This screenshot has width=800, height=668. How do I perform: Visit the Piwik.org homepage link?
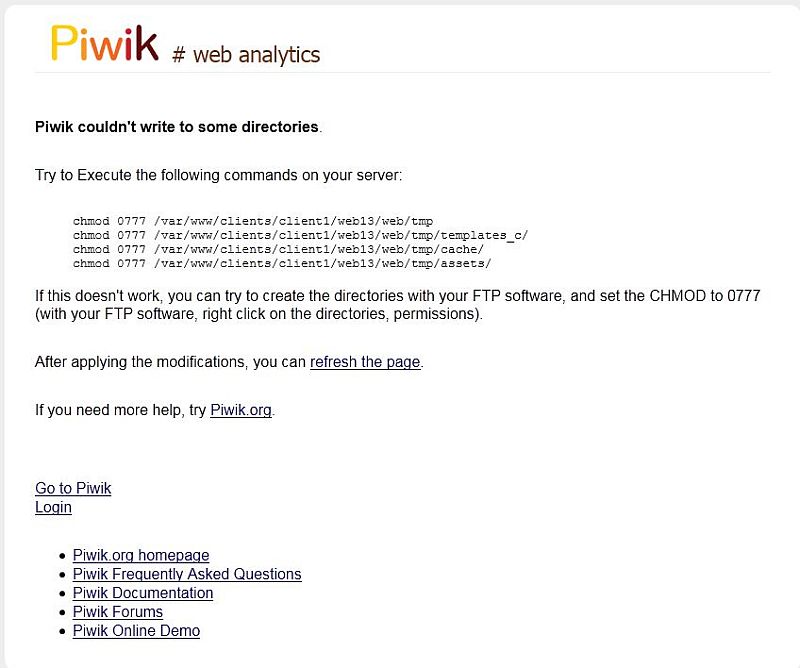pyautogui.click(x=141, y=555)
